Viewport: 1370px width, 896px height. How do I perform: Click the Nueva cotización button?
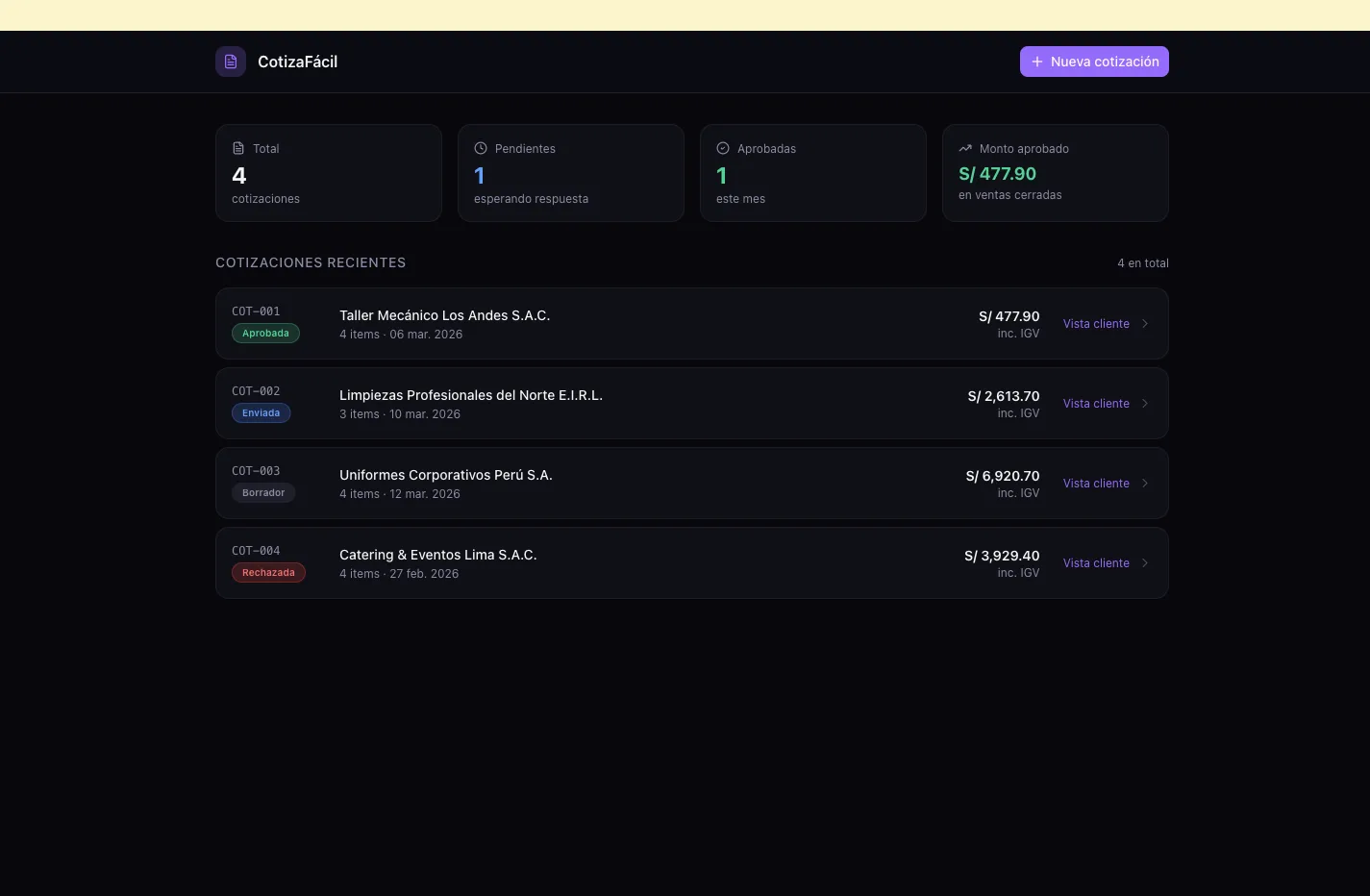pyautogui.click(x=1094, y=61)
